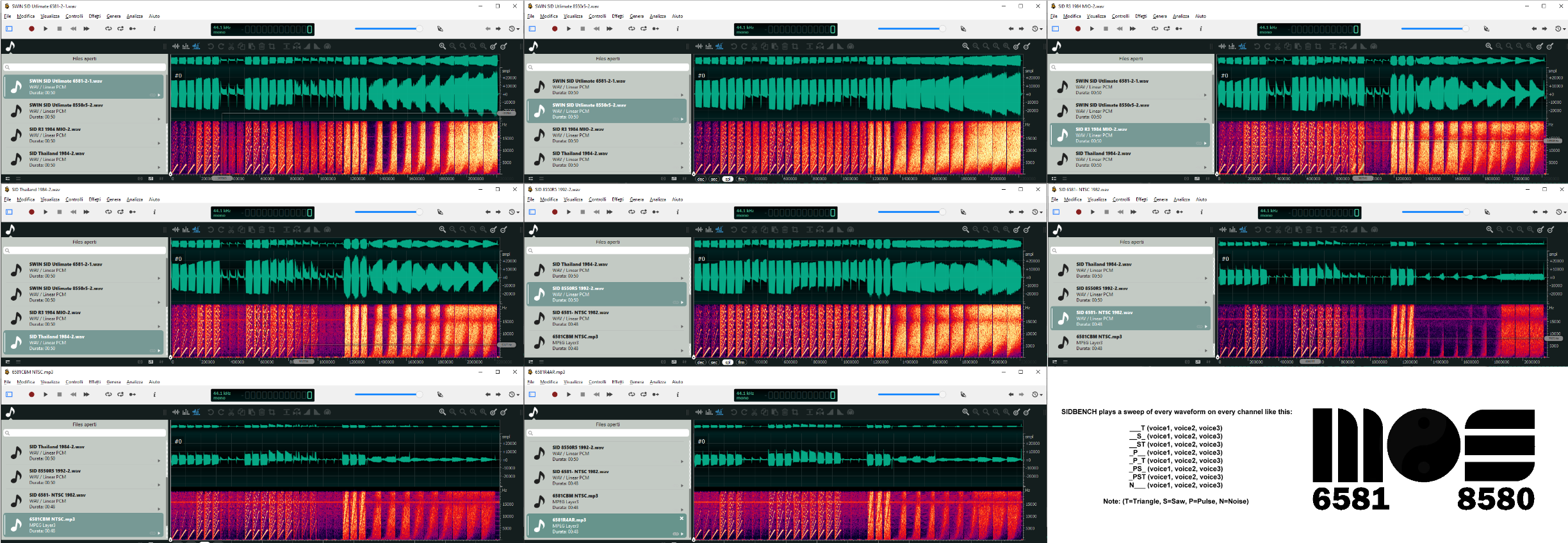The width and height of the screenshot is (1568, 543).
Task: Open Effetti menu in SWIN SID Utlimate 6581-2-1.wav window
Action: tap(95, 17)
